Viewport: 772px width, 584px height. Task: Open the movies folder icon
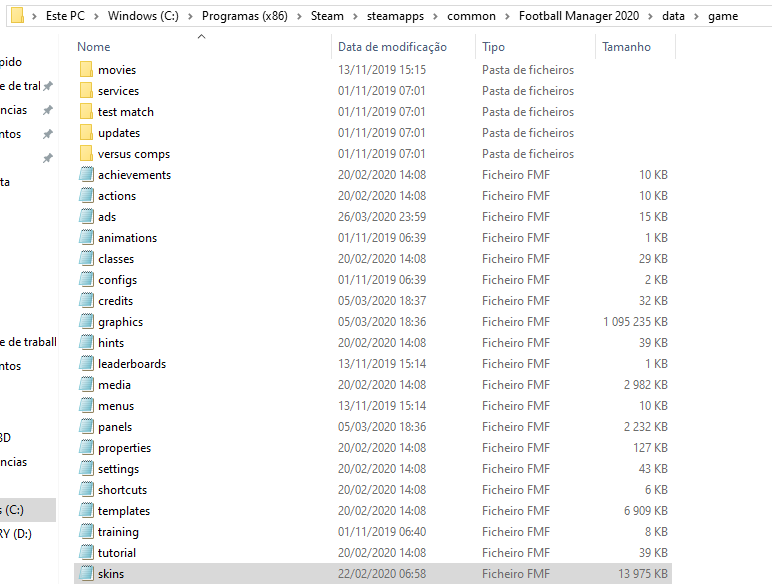pyautogui.click(x=86, y=69)
